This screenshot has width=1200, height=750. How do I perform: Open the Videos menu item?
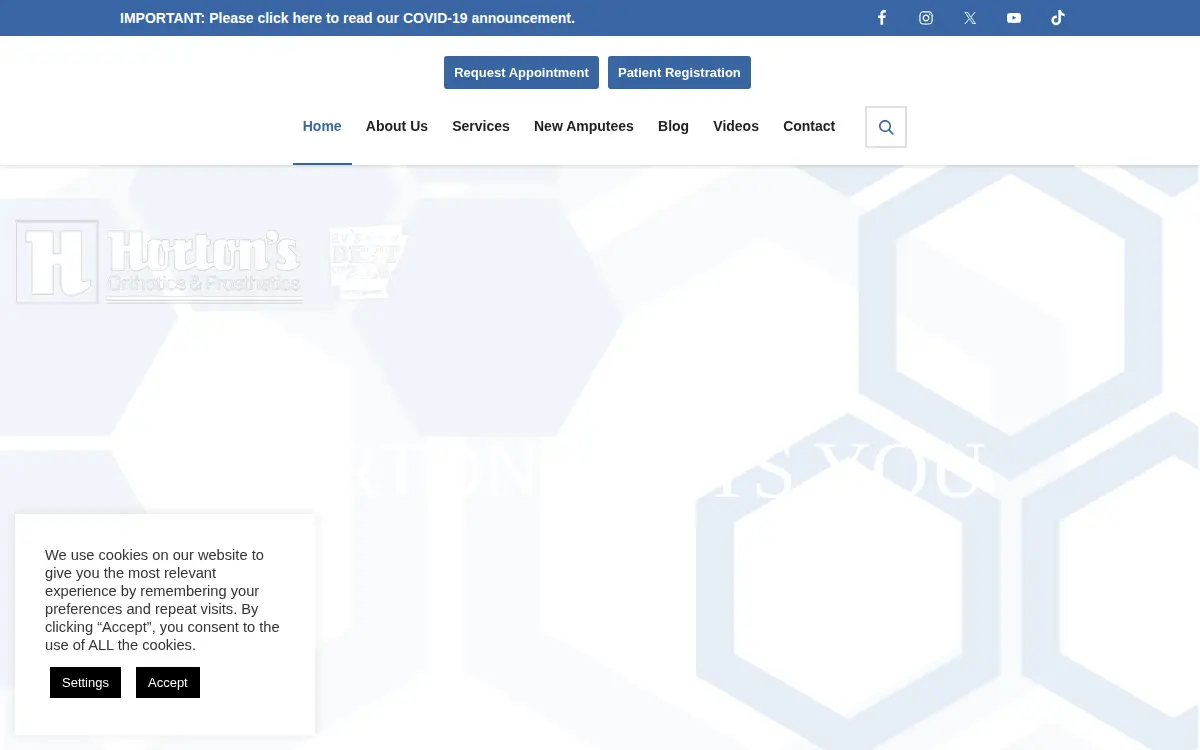(x=736, y=126)
